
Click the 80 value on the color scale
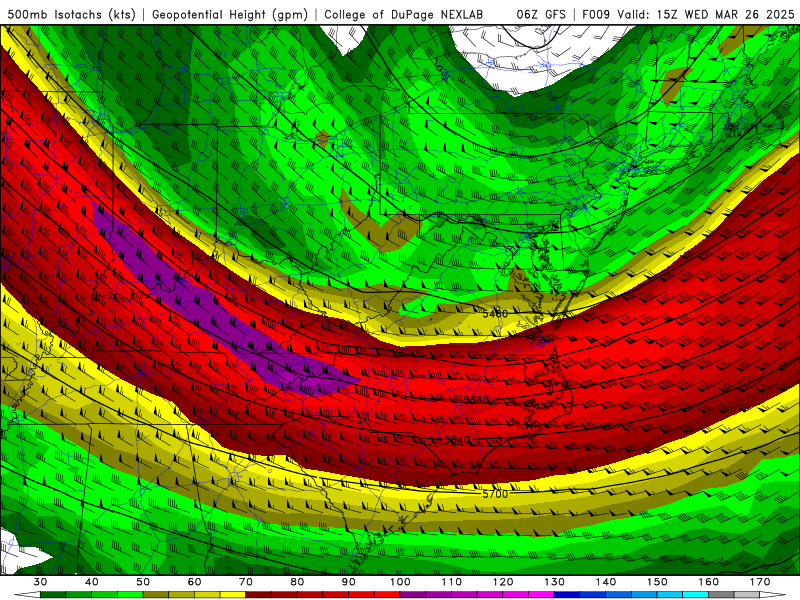pos(297,582)
